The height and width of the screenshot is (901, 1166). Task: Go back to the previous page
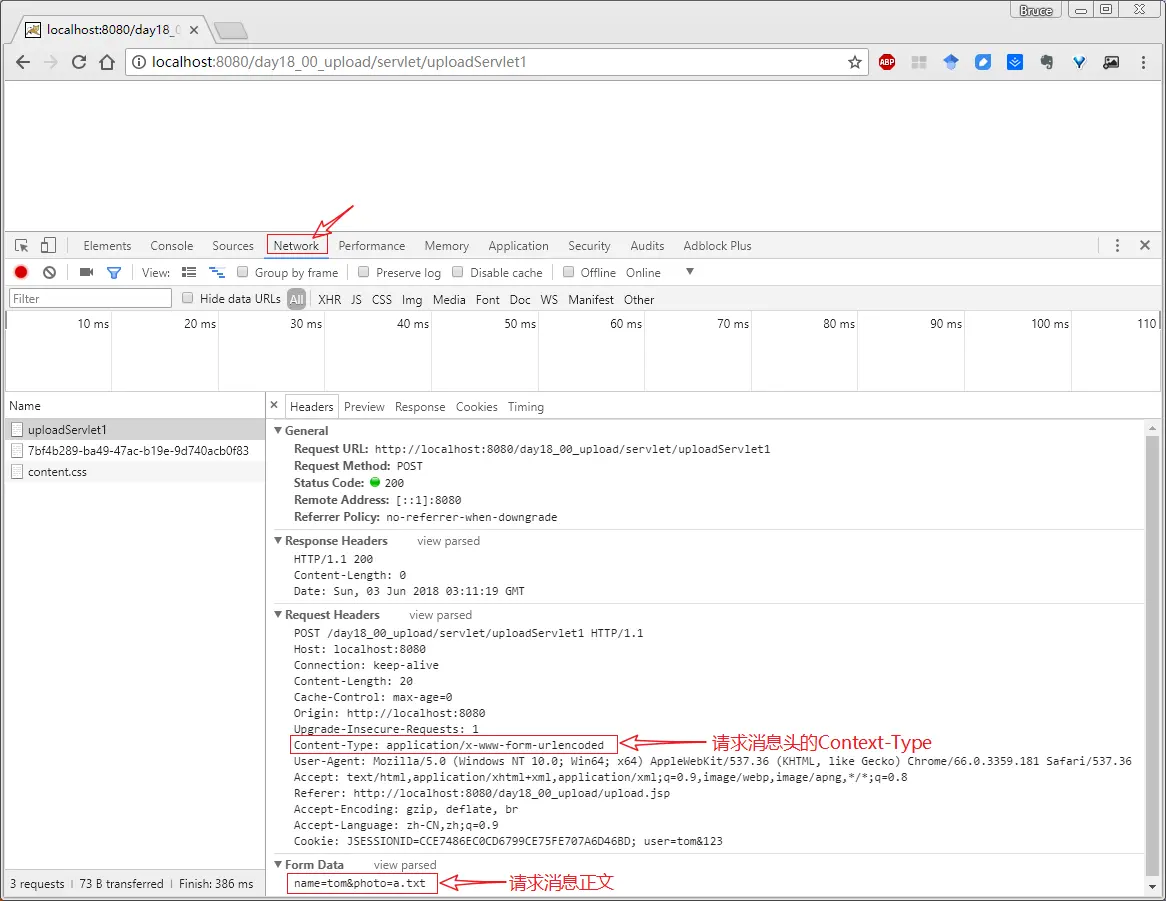[x=23, y=62]
